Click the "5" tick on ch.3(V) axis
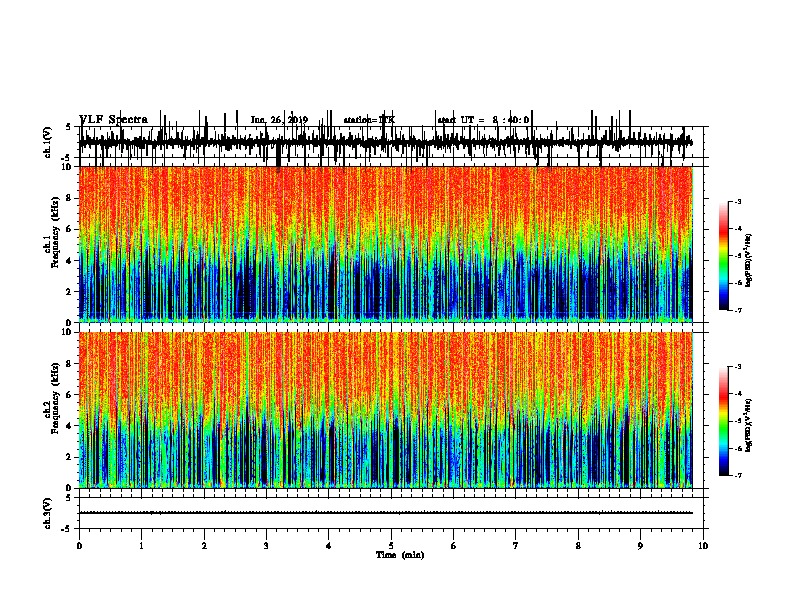Screen dimensions: 792x612 point(69,498)
